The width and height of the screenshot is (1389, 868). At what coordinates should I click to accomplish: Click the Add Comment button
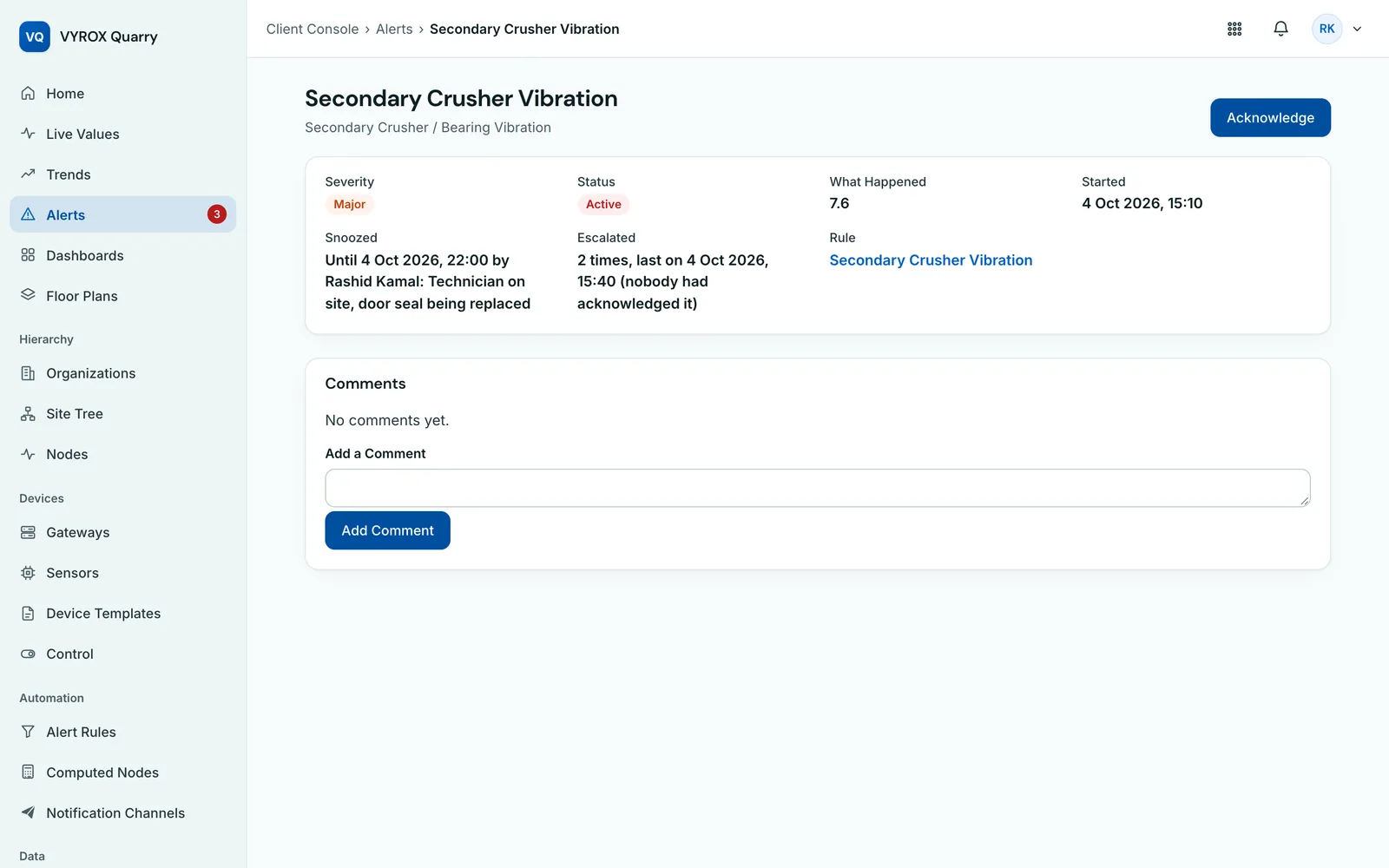pyautogui.click(x=387, y=530)
